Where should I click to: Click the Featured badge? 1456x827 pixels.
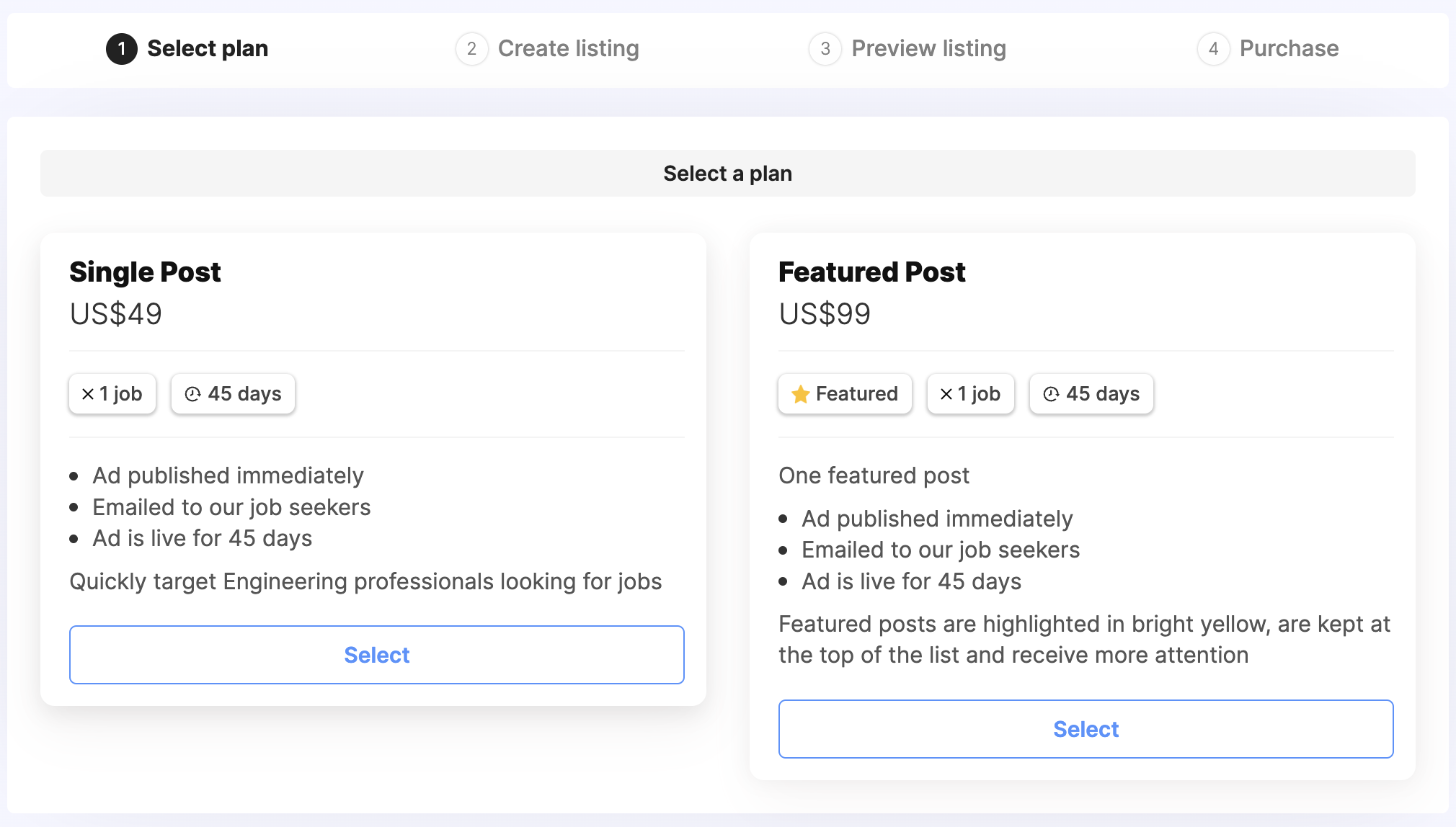point(845,394)
